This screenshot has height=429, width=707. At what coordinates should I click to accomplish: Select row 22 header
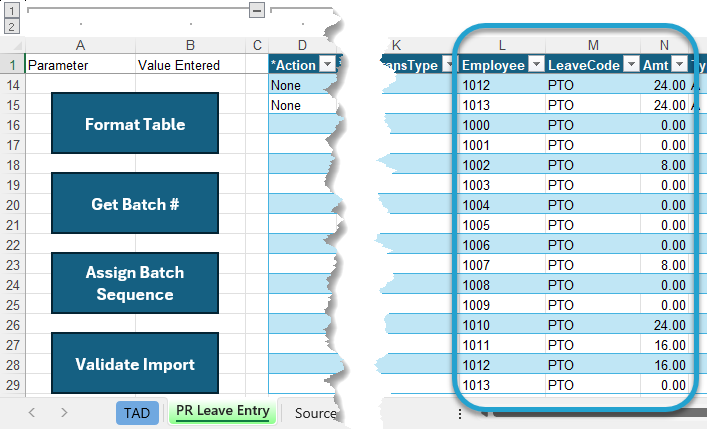coord(13,244)
